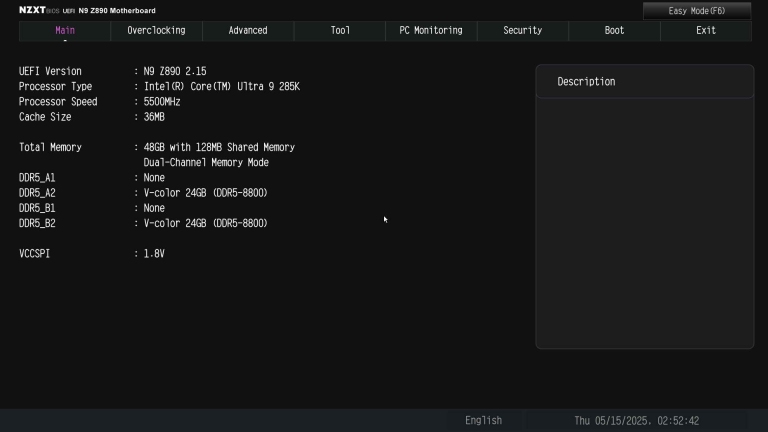Change the English language setting
This screenshot has width=768, height=432.
click(x=483, y=421)
